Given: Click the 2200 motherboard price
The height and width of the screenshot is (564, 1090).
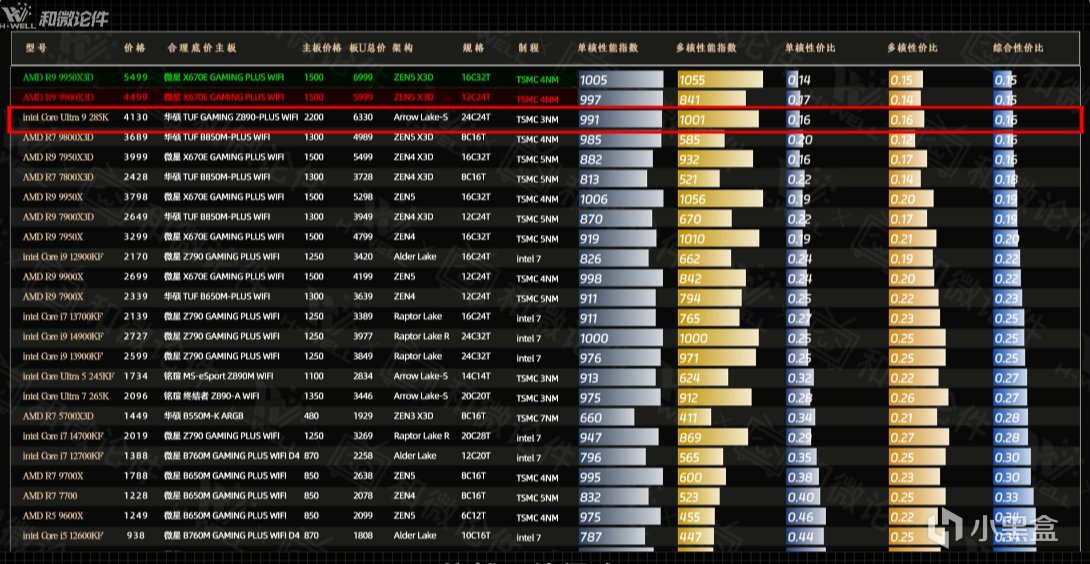Looking at the screenshot, I should point(314,118).
